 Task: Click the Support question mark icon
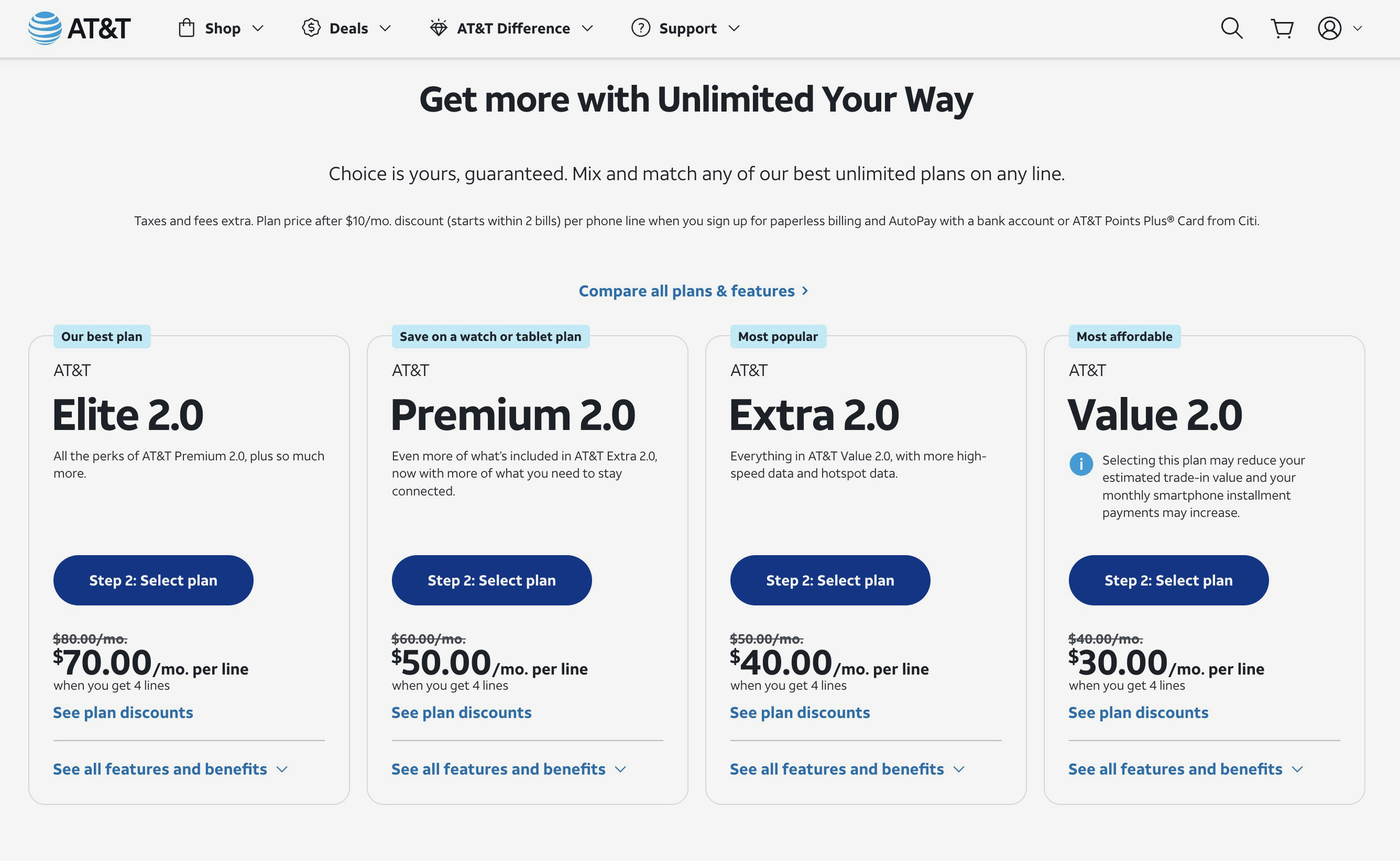641,28
